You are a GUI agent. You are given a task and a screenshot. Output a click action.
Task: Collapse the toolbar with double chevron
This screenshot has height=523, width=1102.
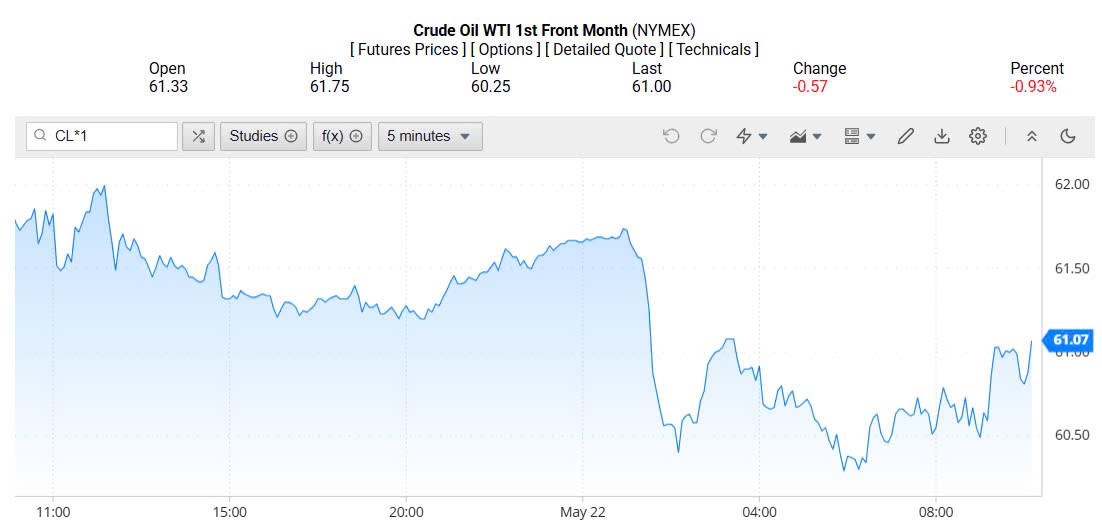pyautogui.click(x=1032, y=136)
